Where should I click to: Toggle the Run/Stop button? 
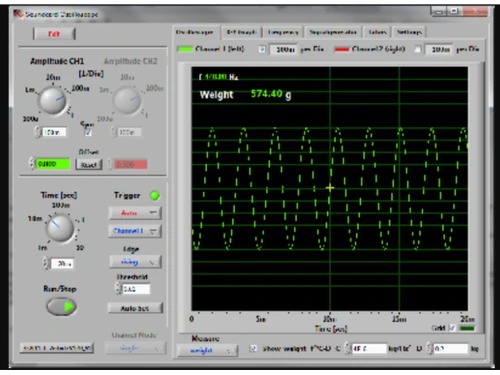61,307
